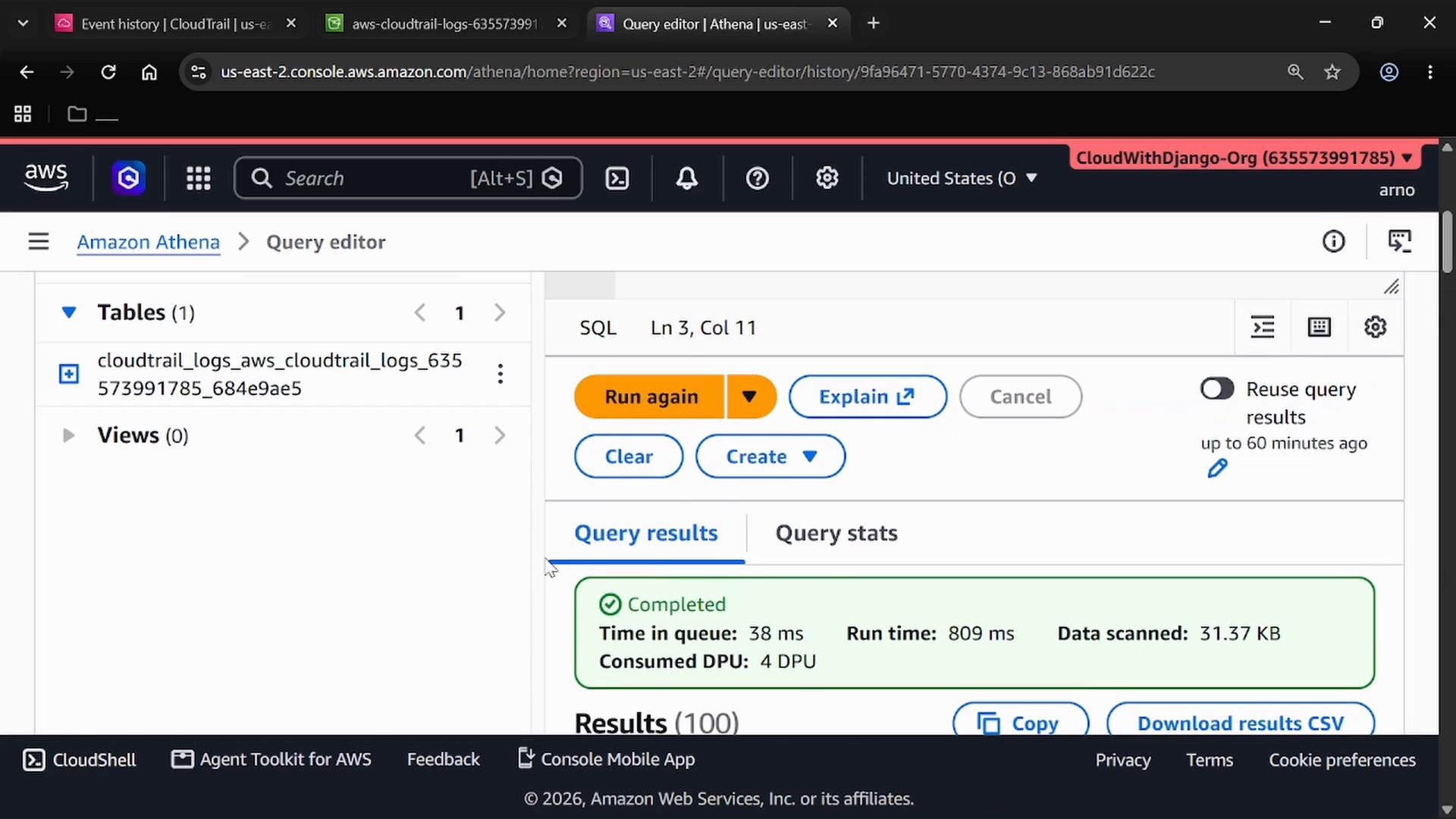Image resolution: width=1456 pixels, height=819 pixels.
Task: Open the bookmarks folder icon
Action: 77,114
